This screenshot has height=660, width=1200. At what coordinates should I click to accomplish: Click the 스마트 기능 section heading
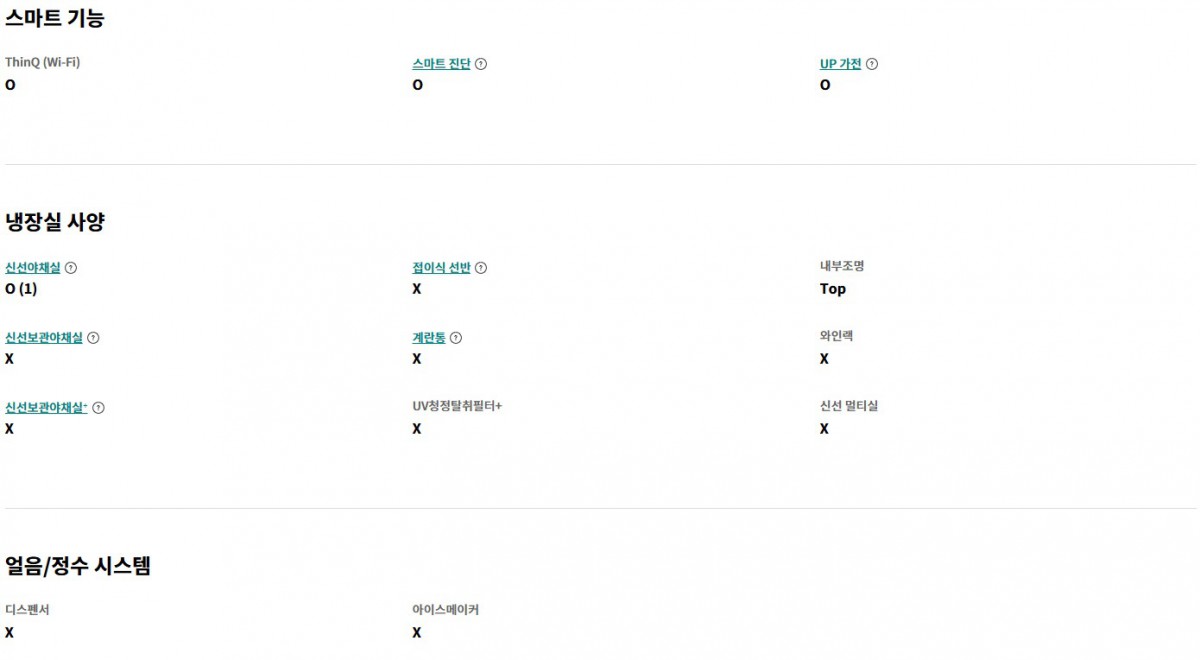coord(55,18)
